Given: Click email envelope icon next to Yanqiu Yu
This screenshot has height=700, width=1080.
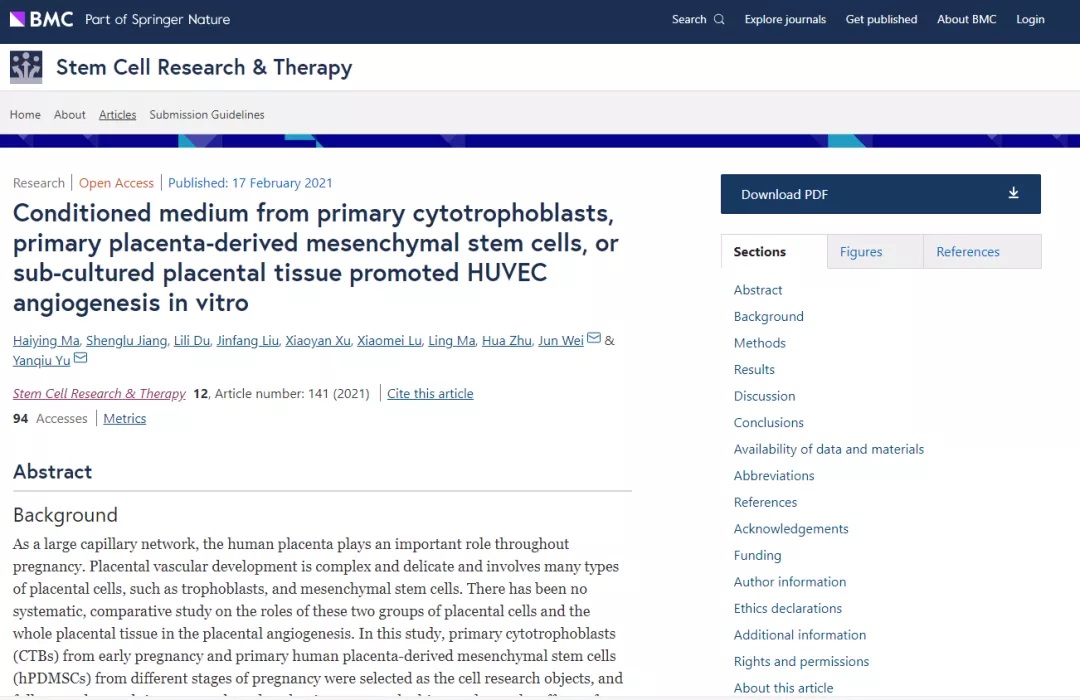Looking at the screenshot, I should click(x=80, y=358).
